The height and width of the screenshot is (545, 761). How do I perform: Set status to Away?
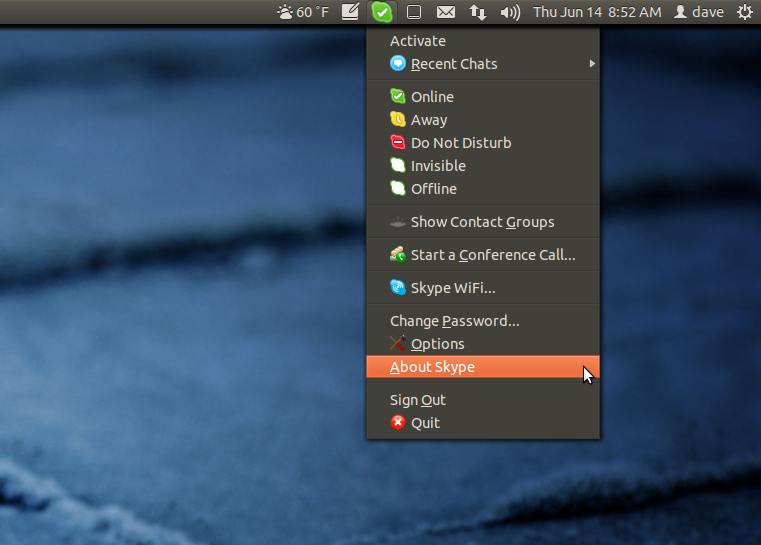[483, 120]
